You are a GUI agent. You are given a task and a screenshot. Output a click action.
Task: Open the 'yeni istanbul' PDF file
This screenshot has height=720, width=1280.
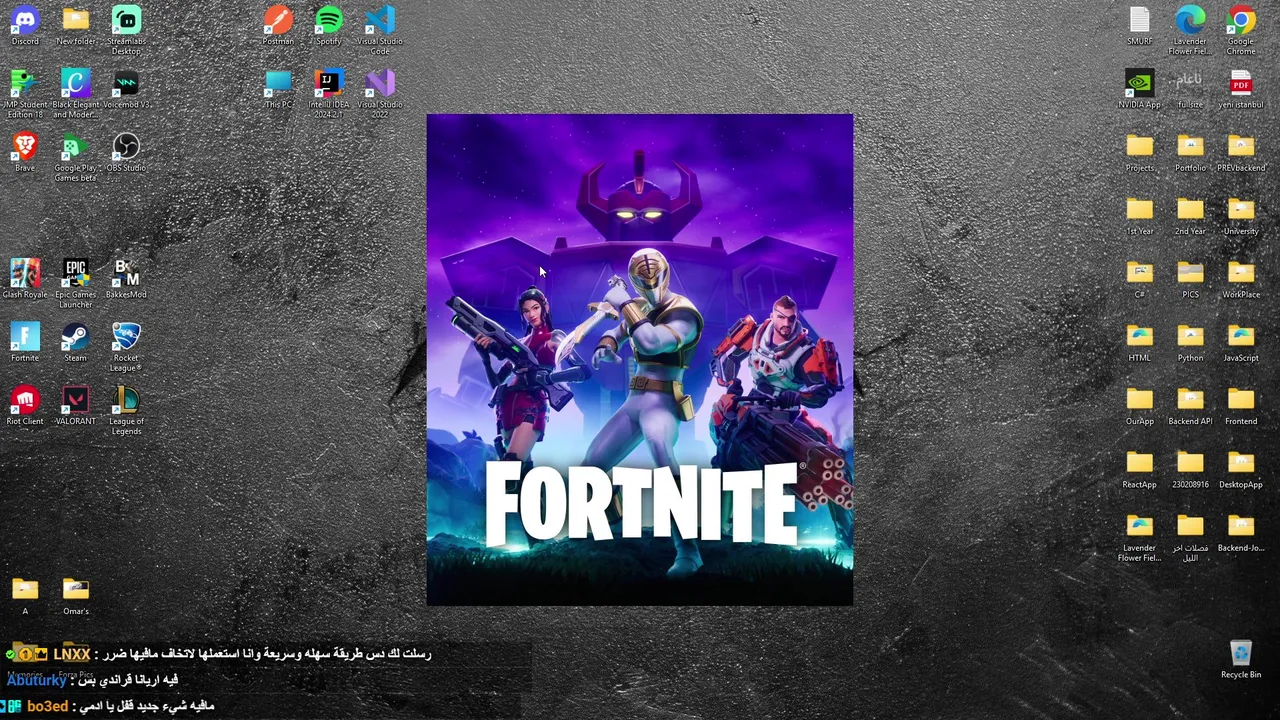1241,90
